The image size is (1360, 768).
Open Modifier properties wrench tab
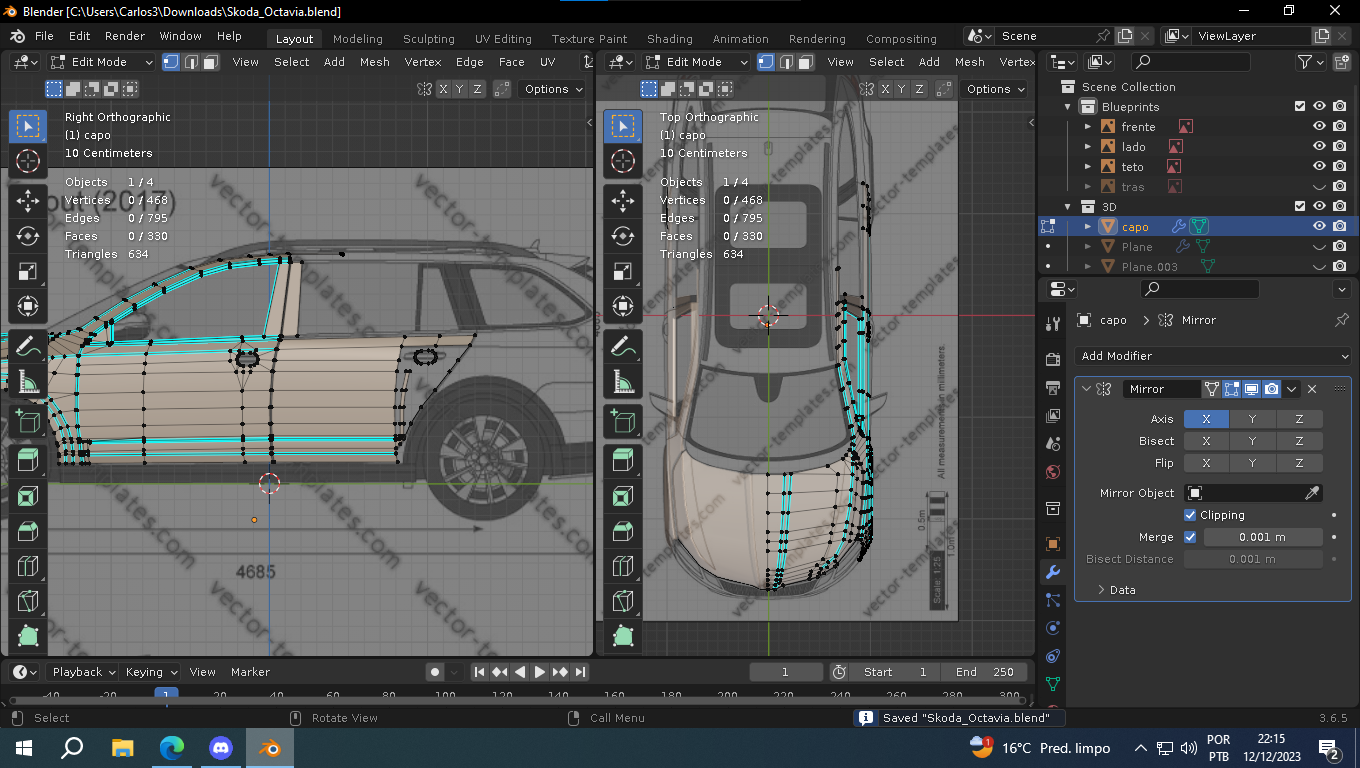[x=1052, y=572]
